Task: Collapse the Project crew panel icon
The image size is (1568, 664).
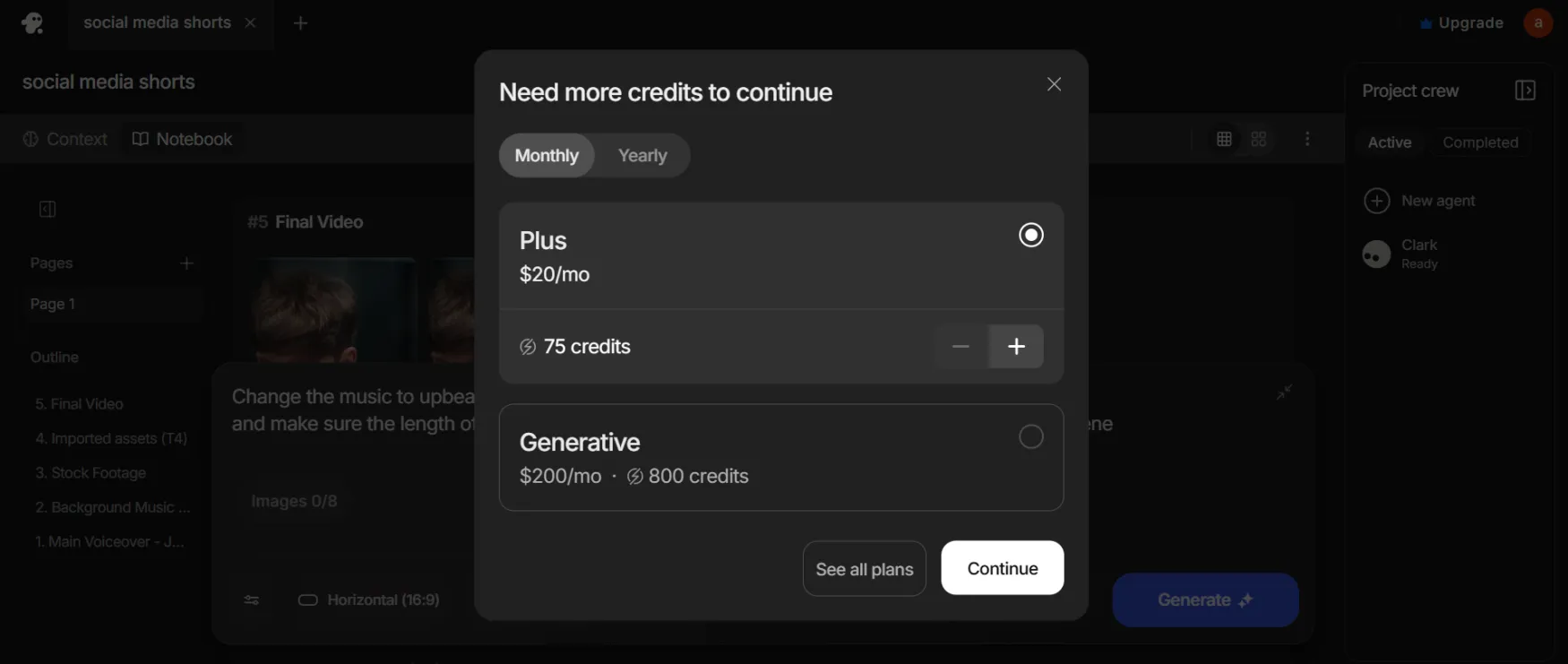Action: coord(1525,91)
